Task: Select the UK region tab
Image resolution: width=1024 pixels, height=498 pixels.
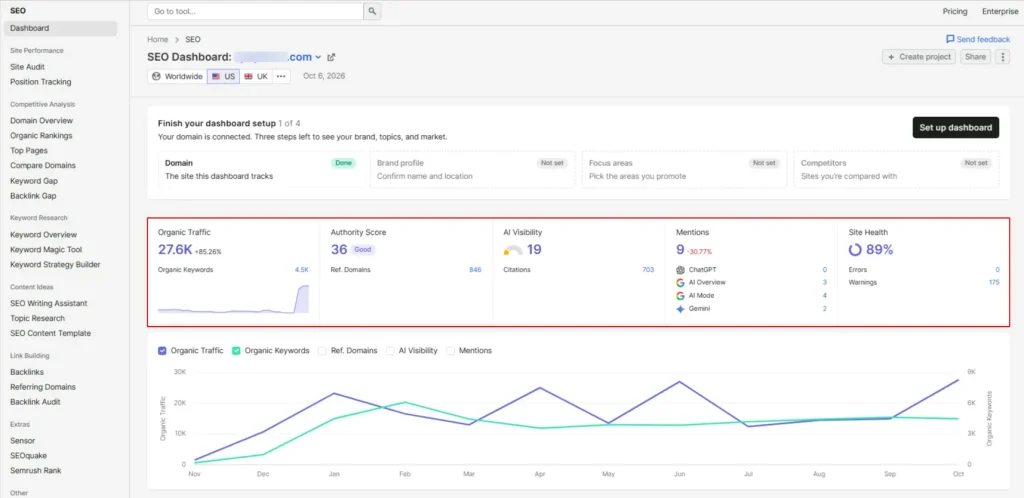Action: tap(256, 76)
